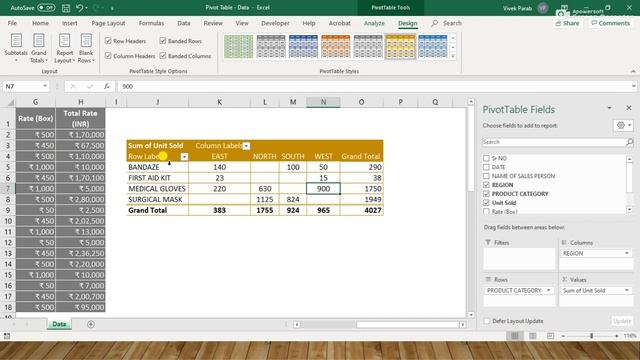Open the Comments button
This screenshot has width=640, height=360.
[x=611, y=23]
